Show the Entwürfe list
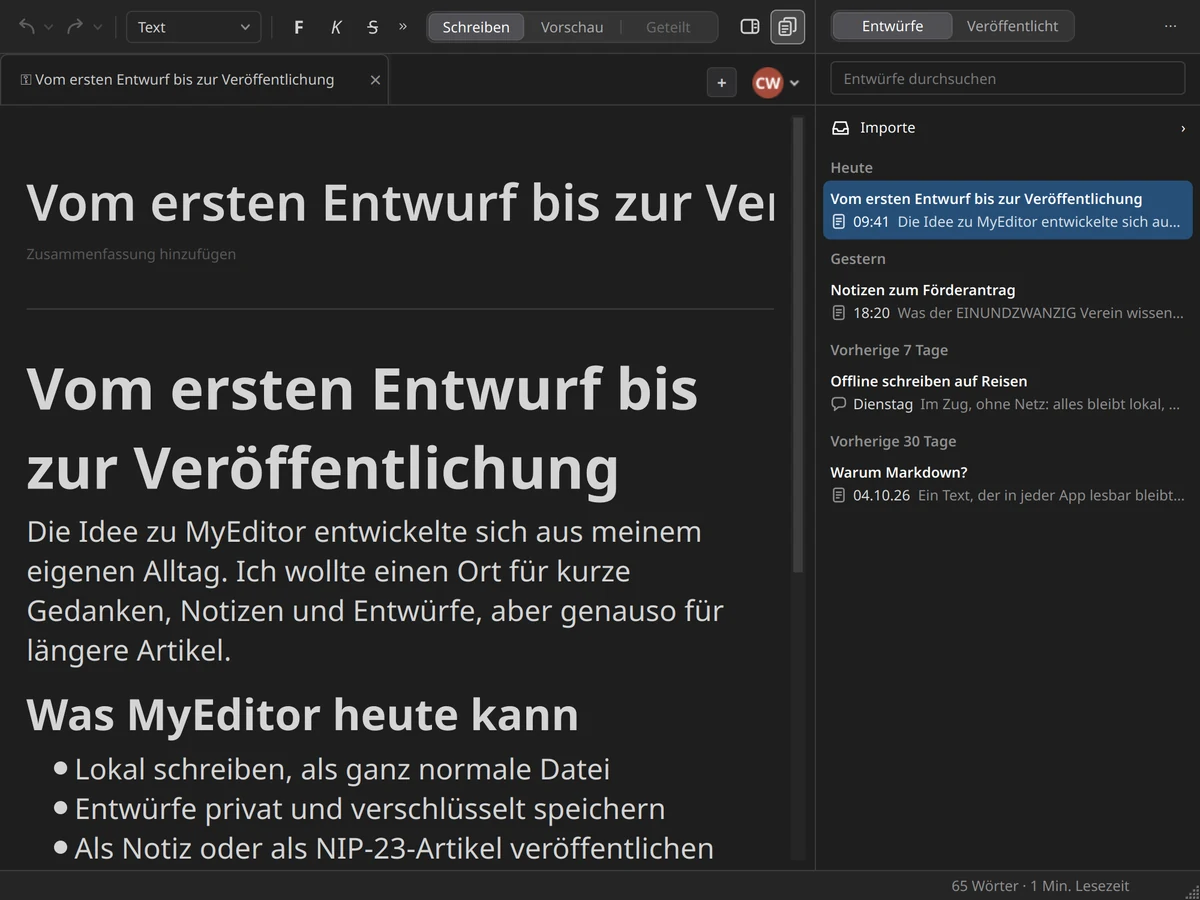 coord(893,26)
